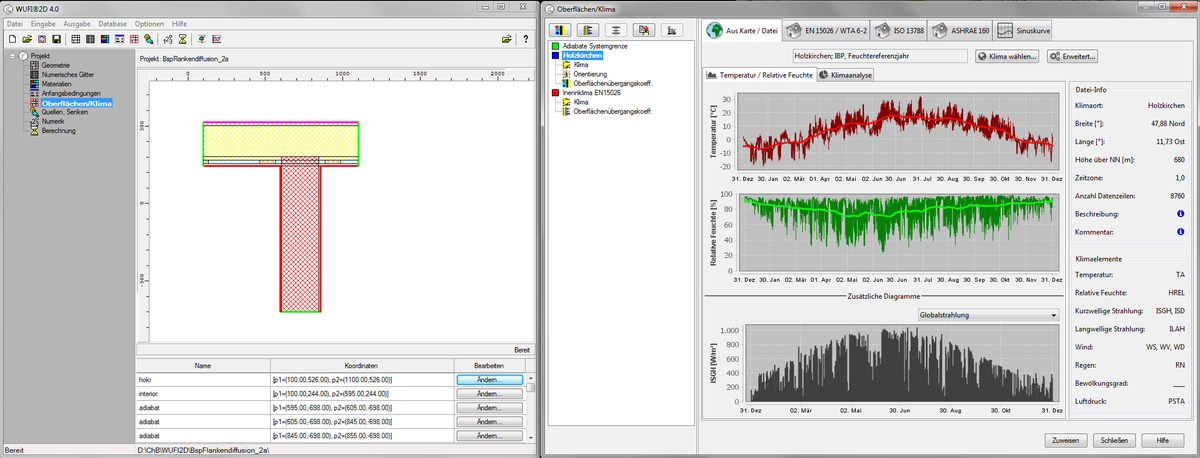Open the Datei menu
This screenshot has width=1200, height=458.
coord(15,23)
